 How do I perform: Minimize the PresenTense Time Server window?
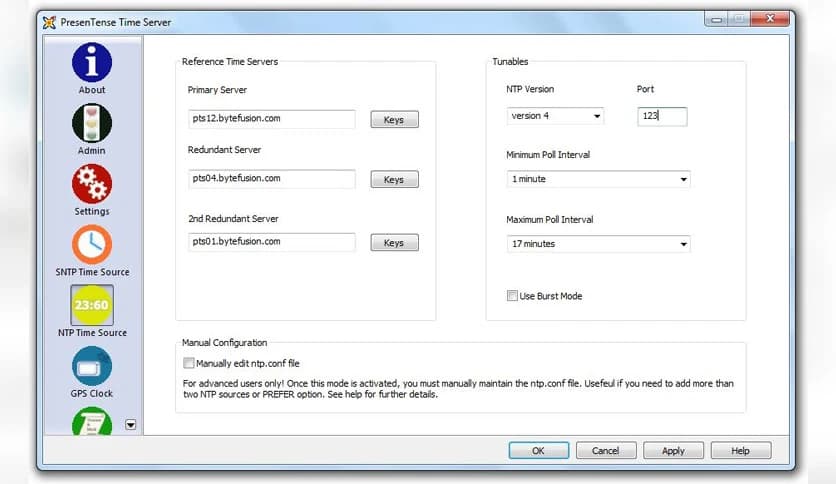click(x=716, y=19)
